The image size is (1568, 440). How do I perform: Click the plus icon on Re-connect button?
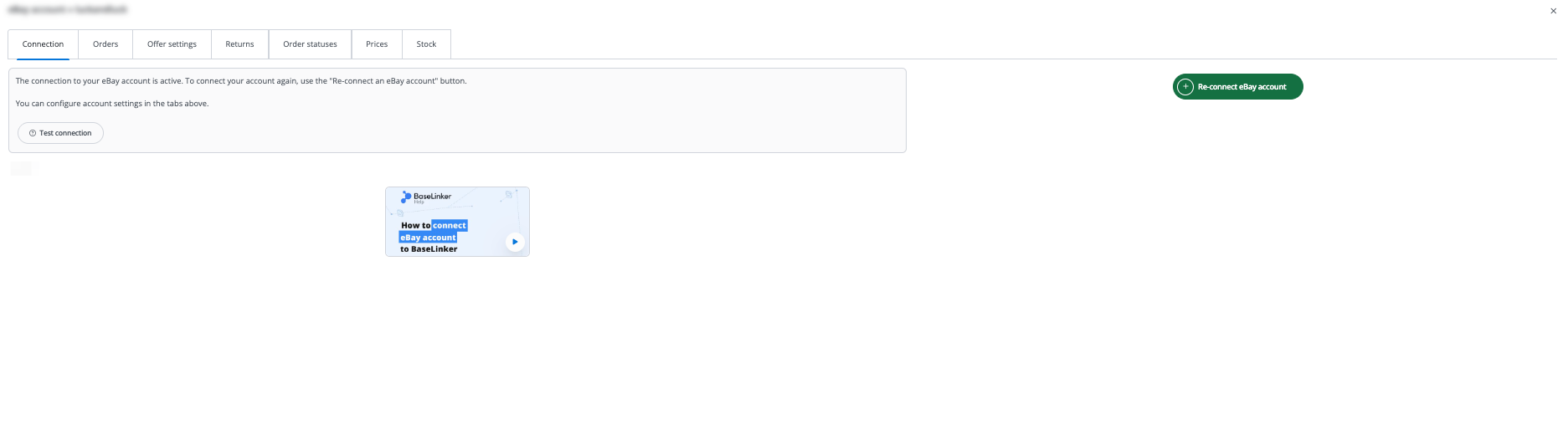point(1185,87)
